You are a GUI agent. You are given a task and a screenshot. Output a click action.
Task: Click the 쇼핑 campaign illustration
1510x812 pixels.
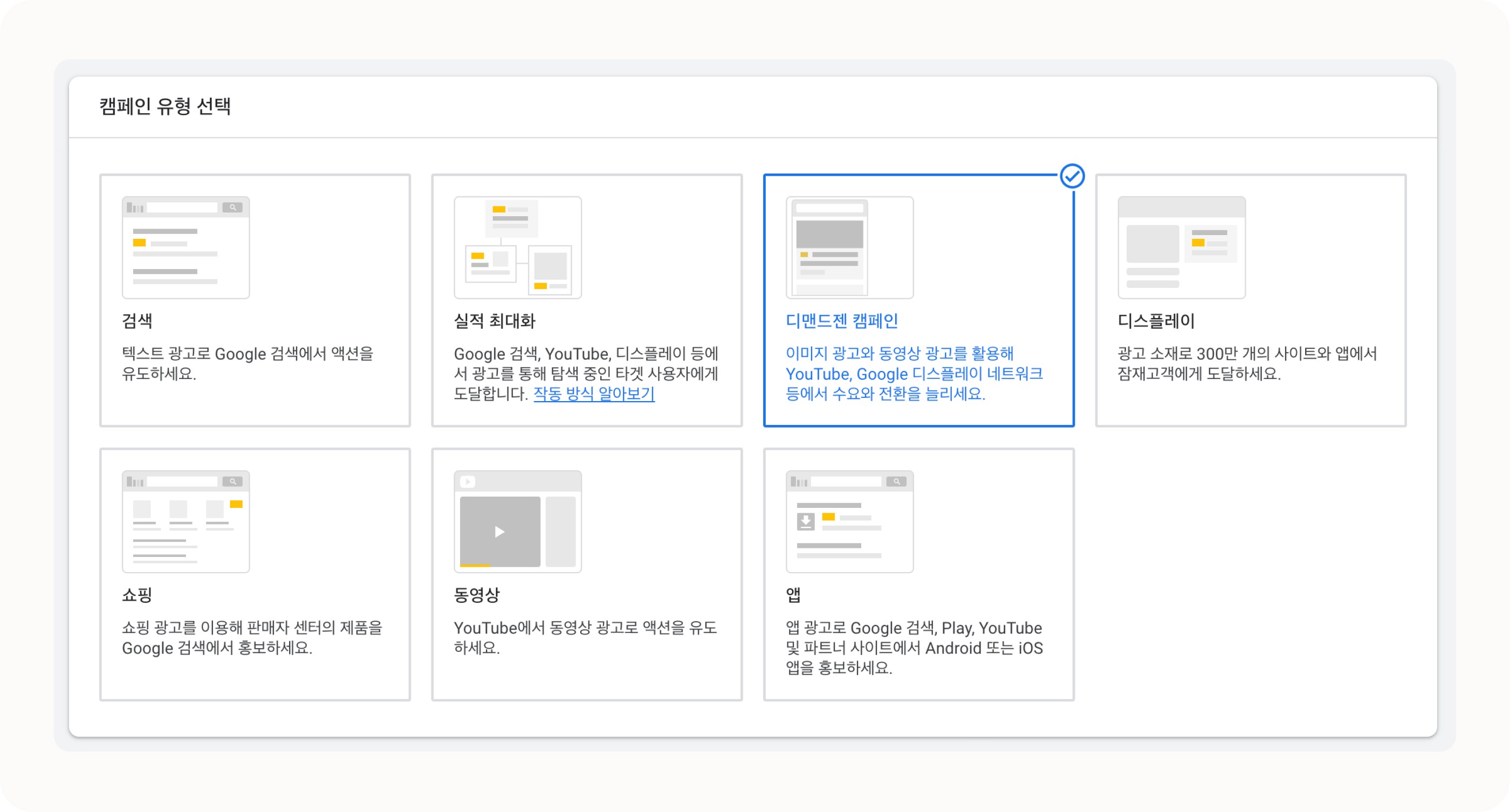click(x=186, y=521)
